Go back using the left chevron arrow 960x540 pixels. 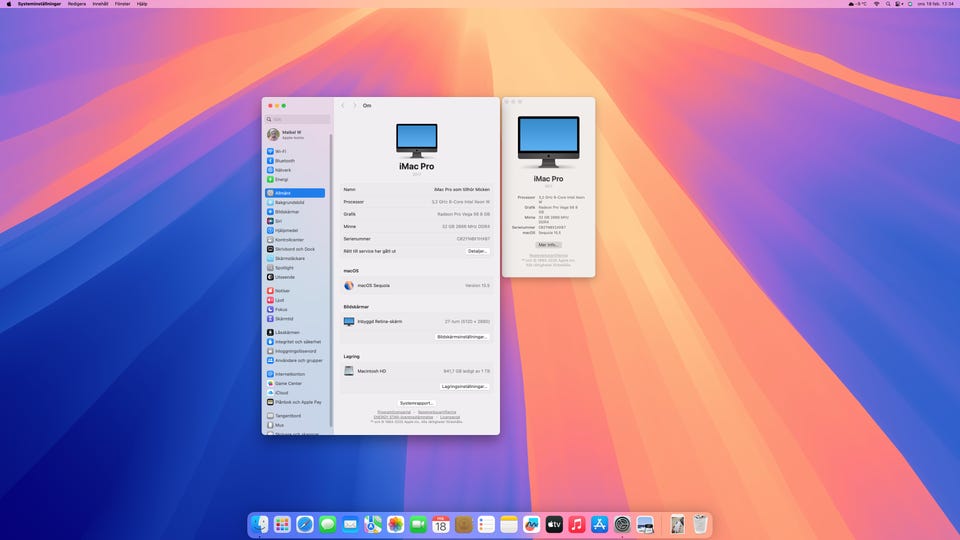(343, 105)
